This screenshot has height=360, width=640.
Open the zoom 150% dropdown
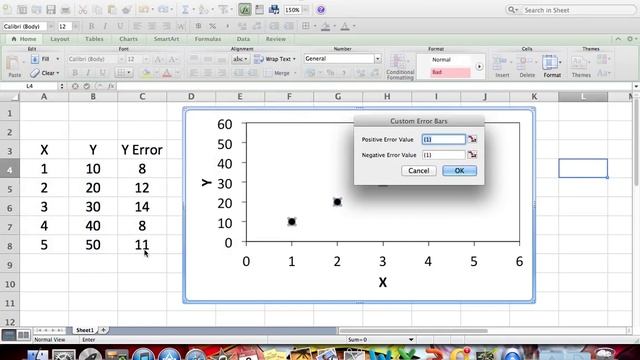click(305, 10)
